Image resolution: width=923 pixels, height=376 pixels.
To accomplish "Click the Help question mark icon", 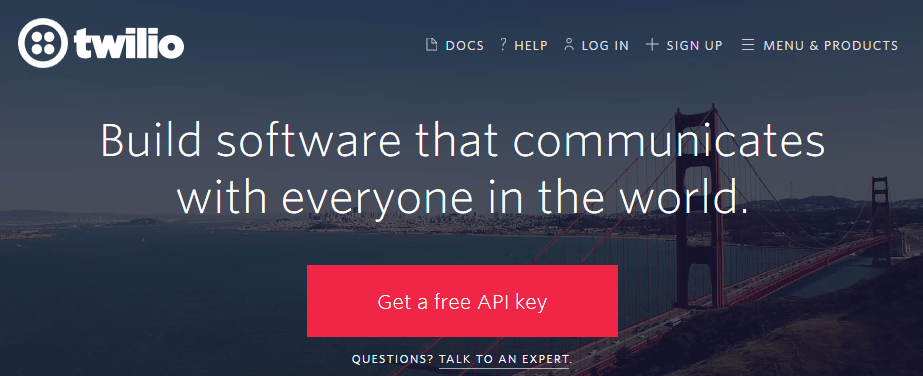I will click(503, 44).
